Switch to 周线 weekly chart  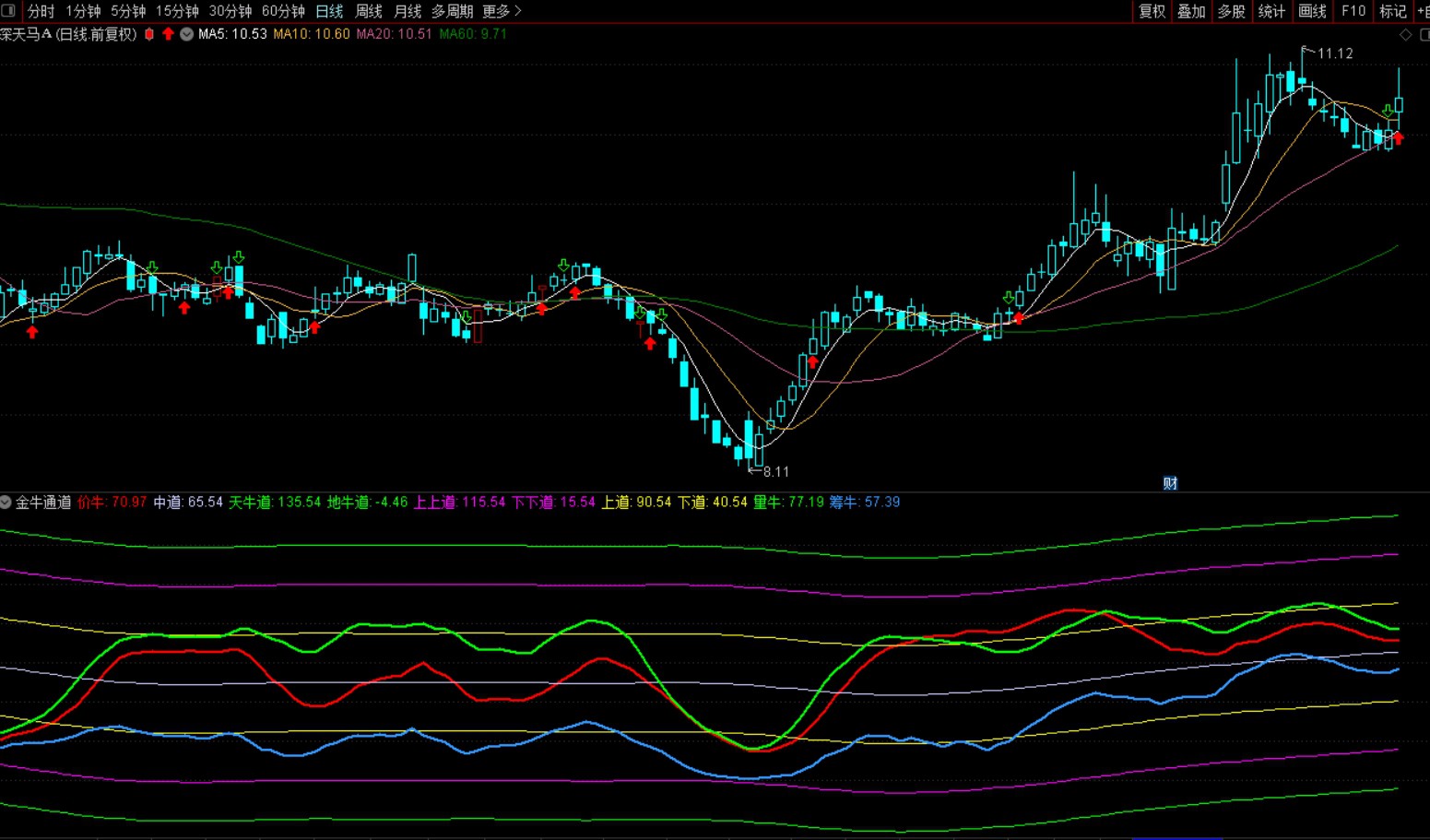369,11
